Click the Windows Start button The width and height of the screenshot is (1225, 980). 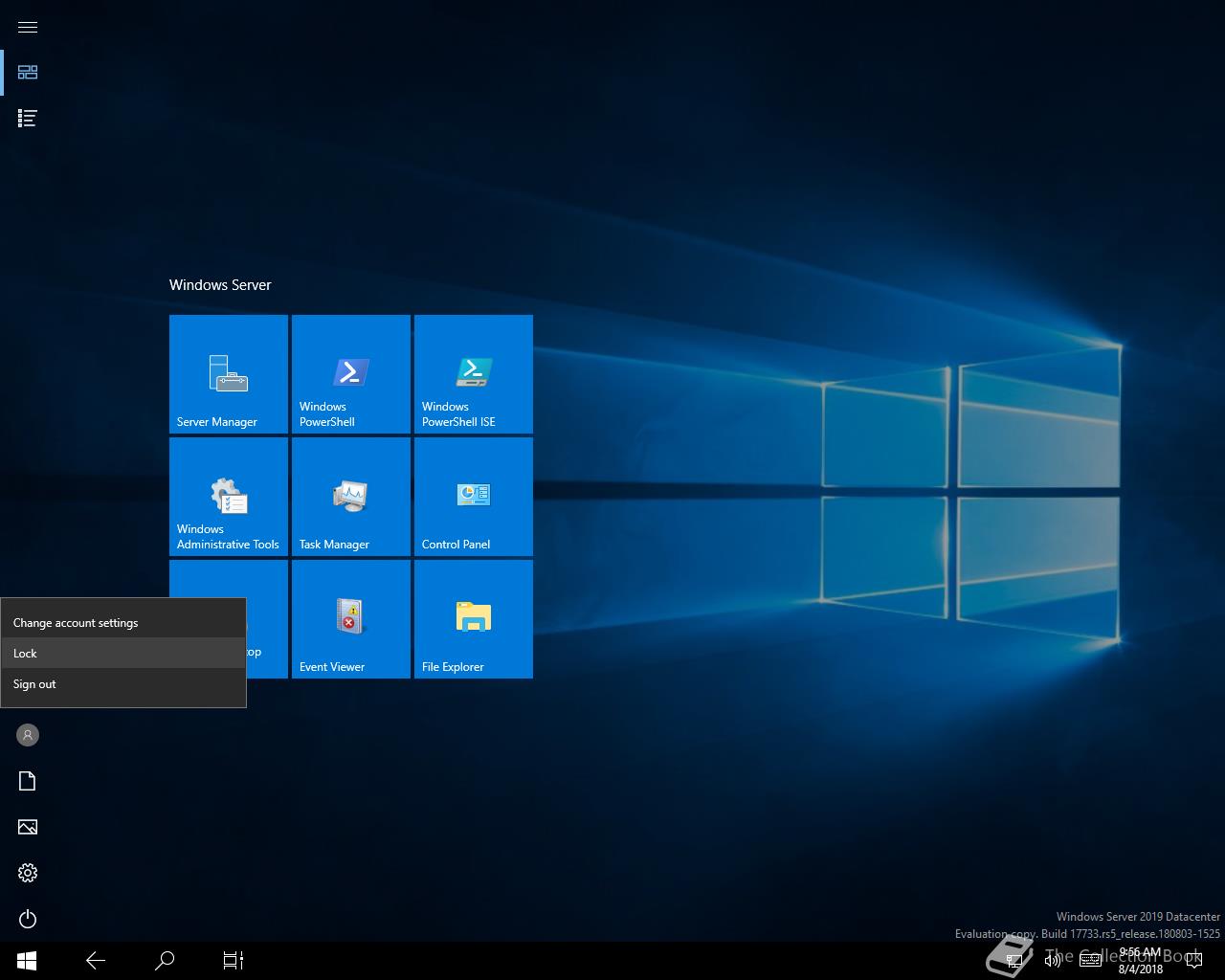tap(27, 960)
